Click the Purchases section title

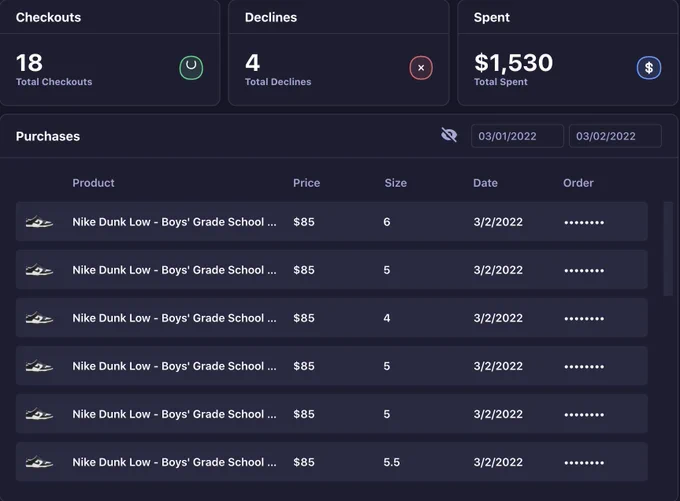[x=48, y=136]
